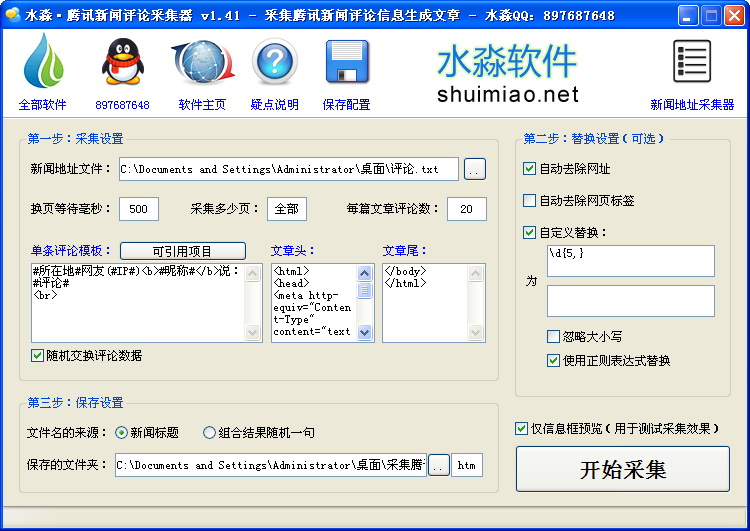750x531 pixels.
Task: Toggle the 随机交换评论数据 checkbox
Action: tap(37, 355)
